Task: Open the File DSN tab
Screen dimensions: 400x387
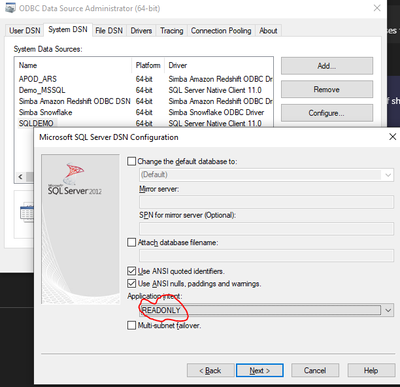Action: [109, 31]
